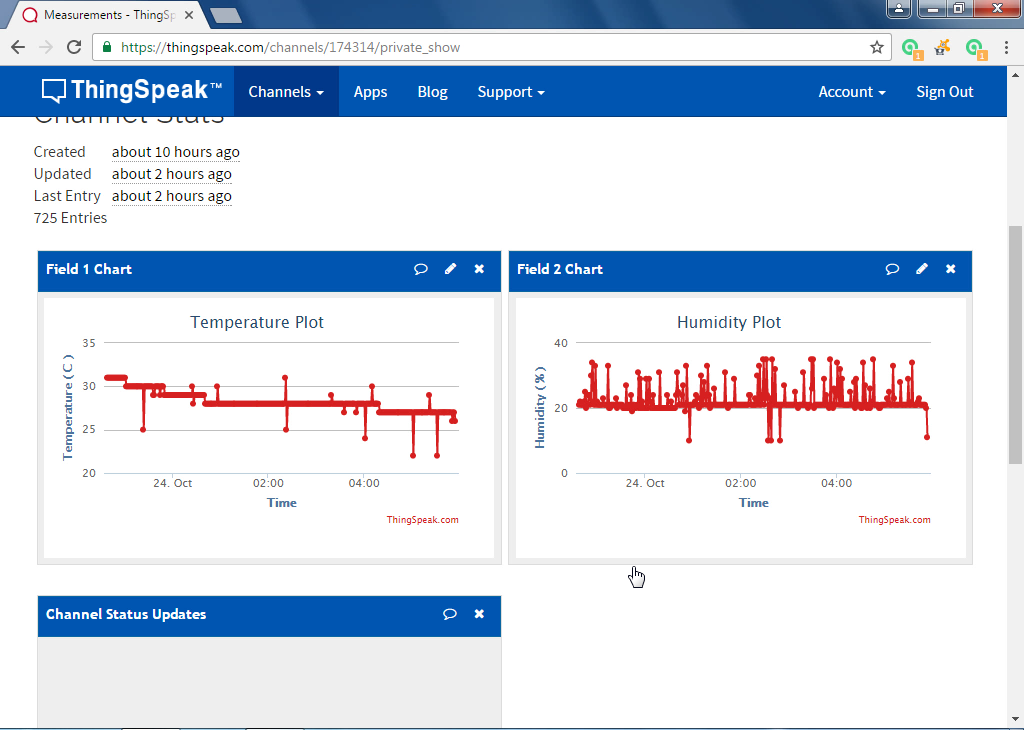This screenshot has width=1024, height=730.
Task: Open comments on Field 1 Chart
Action: click(421, 269)
